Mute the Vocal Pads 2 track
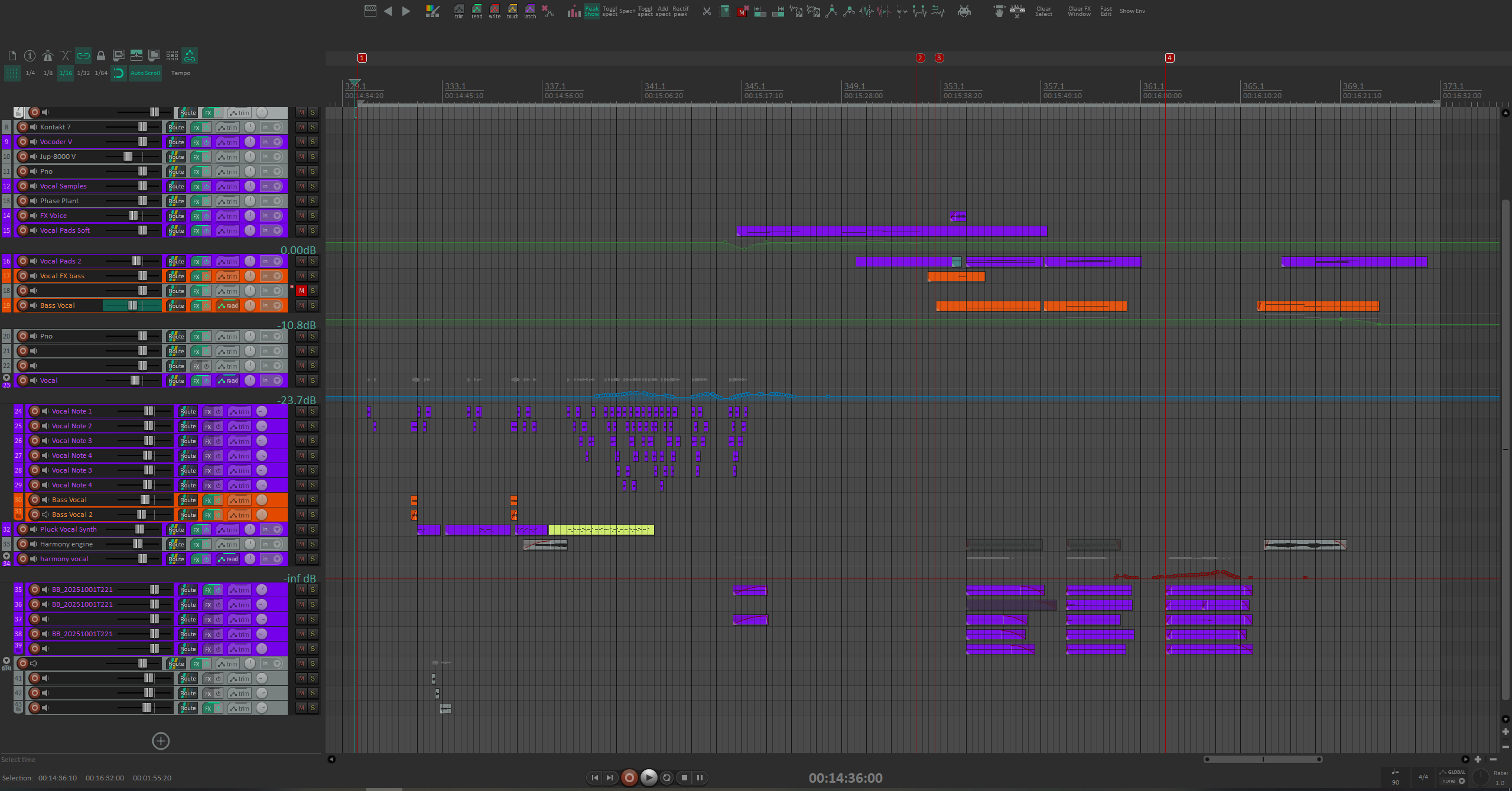Screen dimensions: 1512x791 (x=301, y=261)
